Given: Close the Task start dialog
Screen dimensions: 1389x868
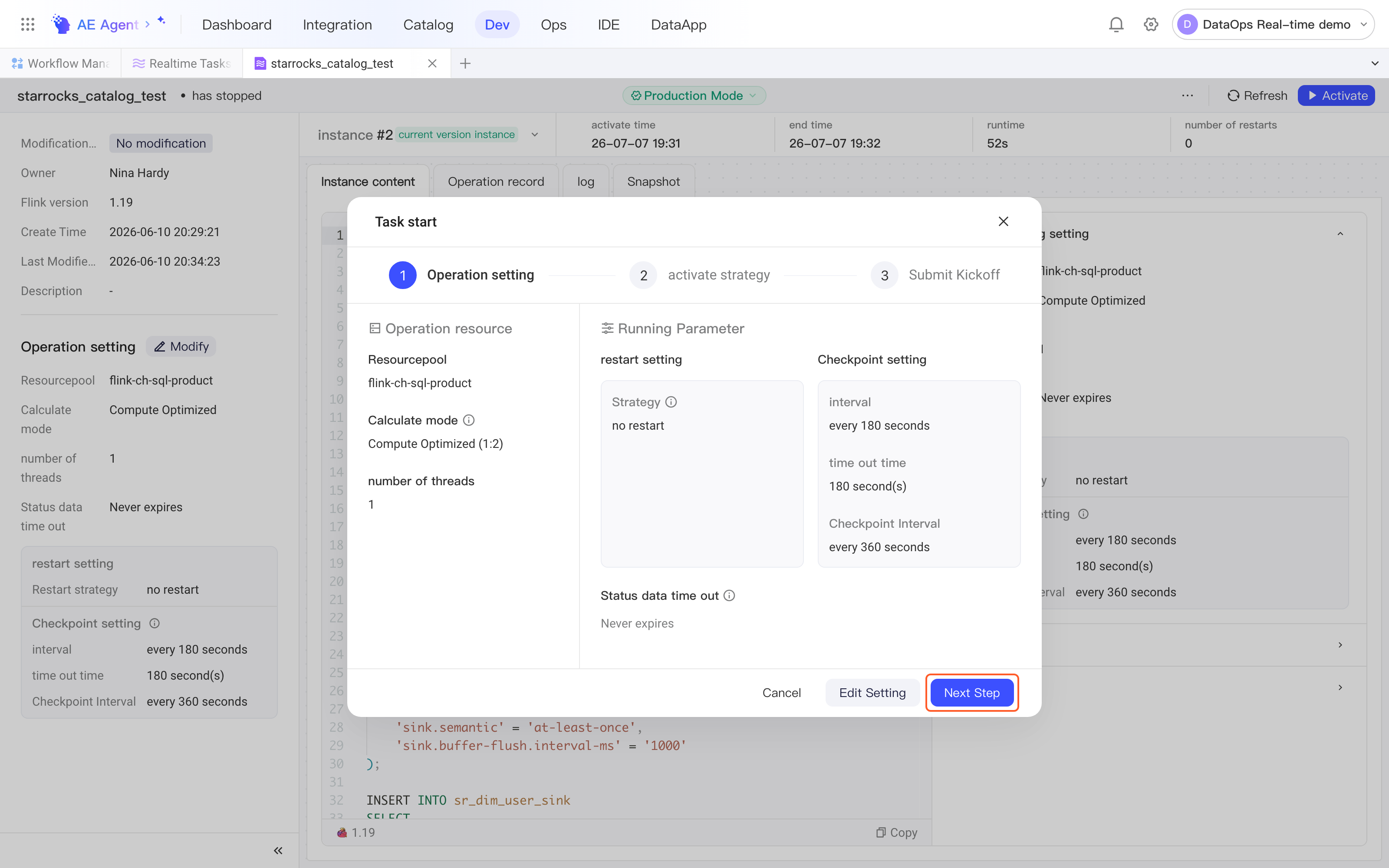Looking at the screenshot, I should tap(1003, 222).
